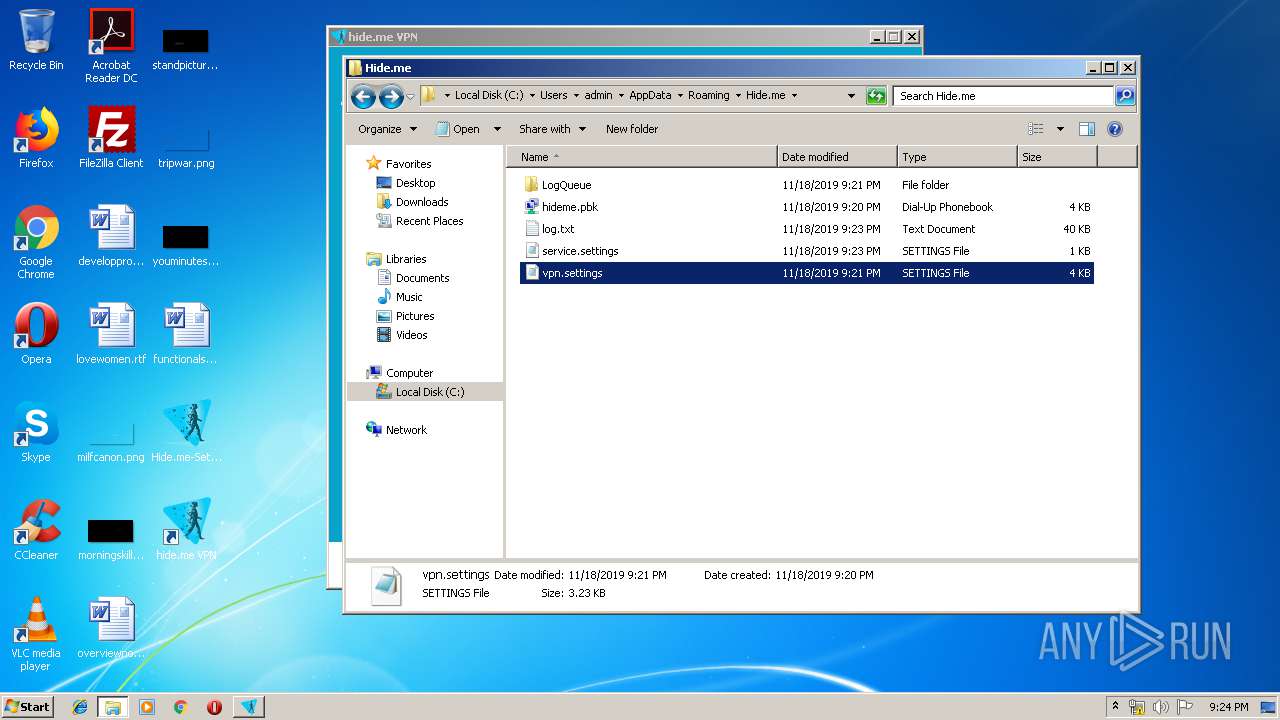The width and height of the screenshot is (1280, 720).
Task: Click the lovewomen.rtf desktop file
Action: [111, 334]
